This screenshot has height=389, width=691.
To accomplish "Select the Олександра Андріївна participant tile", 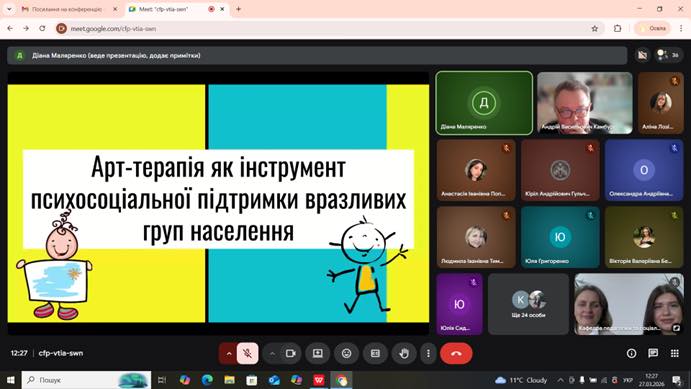I will [644, 170].
